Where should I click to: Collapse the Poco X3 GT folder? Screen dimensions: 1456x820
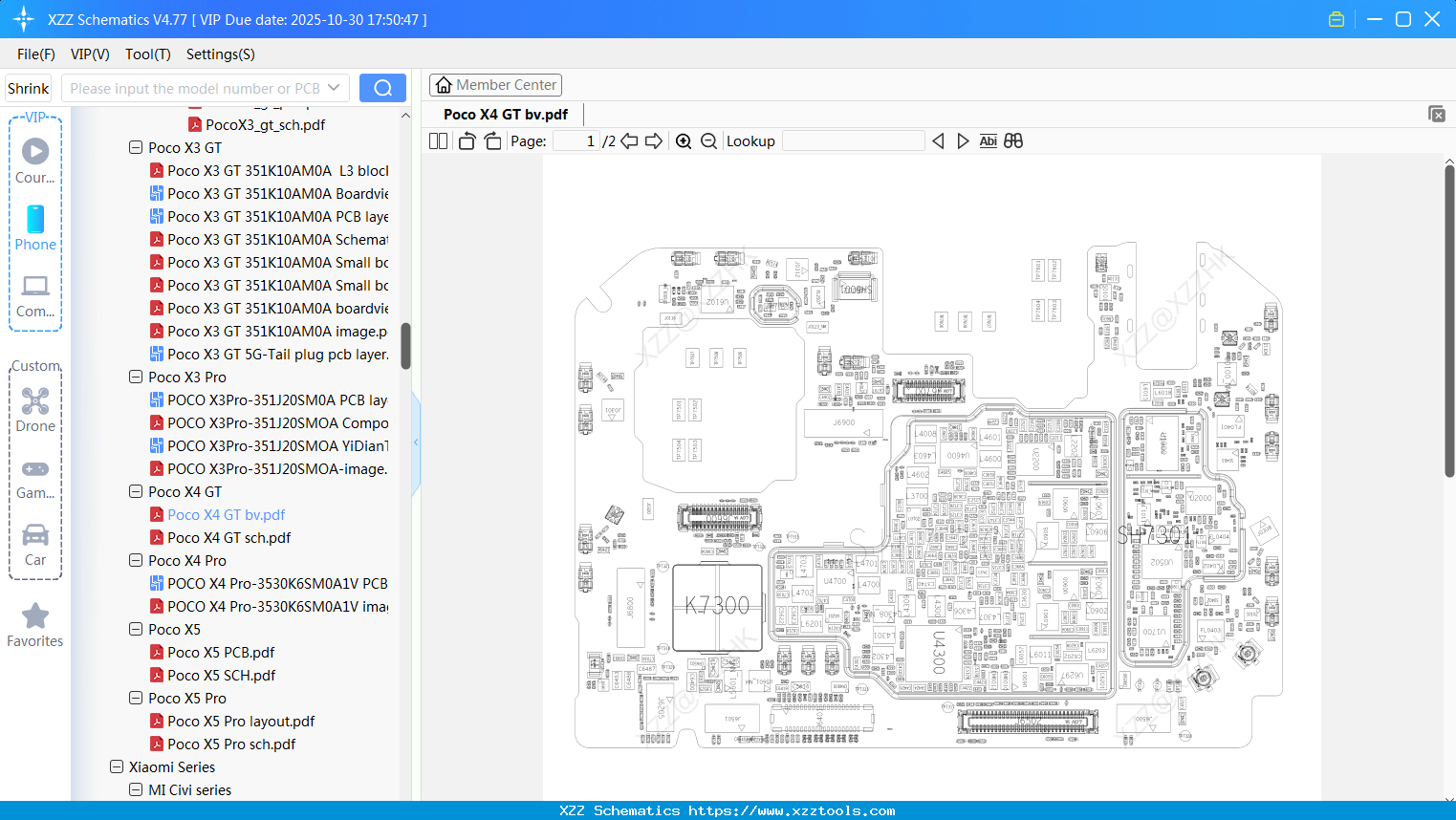[x=136, y=148]
